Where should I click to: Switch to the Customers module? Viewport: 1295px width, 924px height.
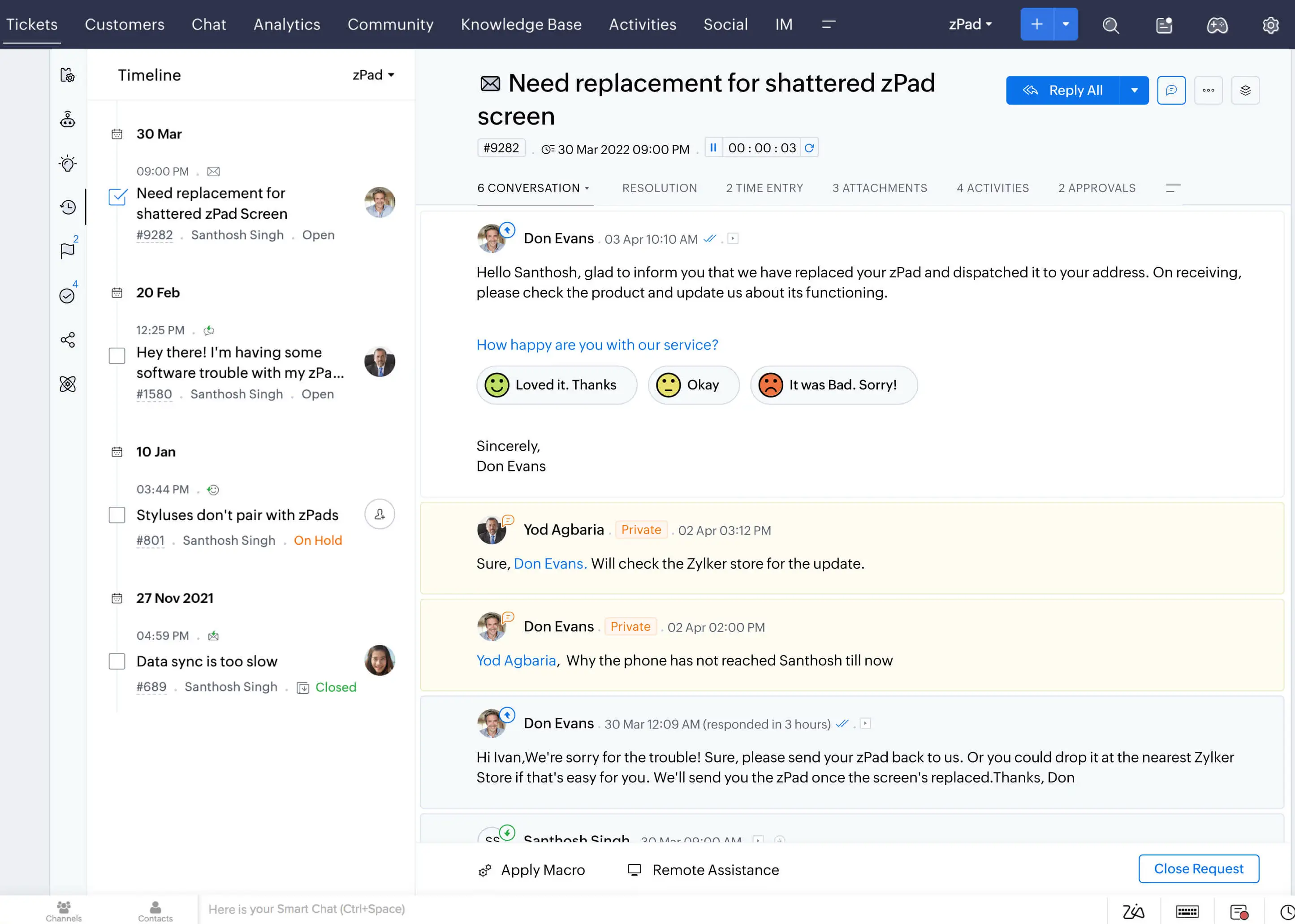click(125, 25)
